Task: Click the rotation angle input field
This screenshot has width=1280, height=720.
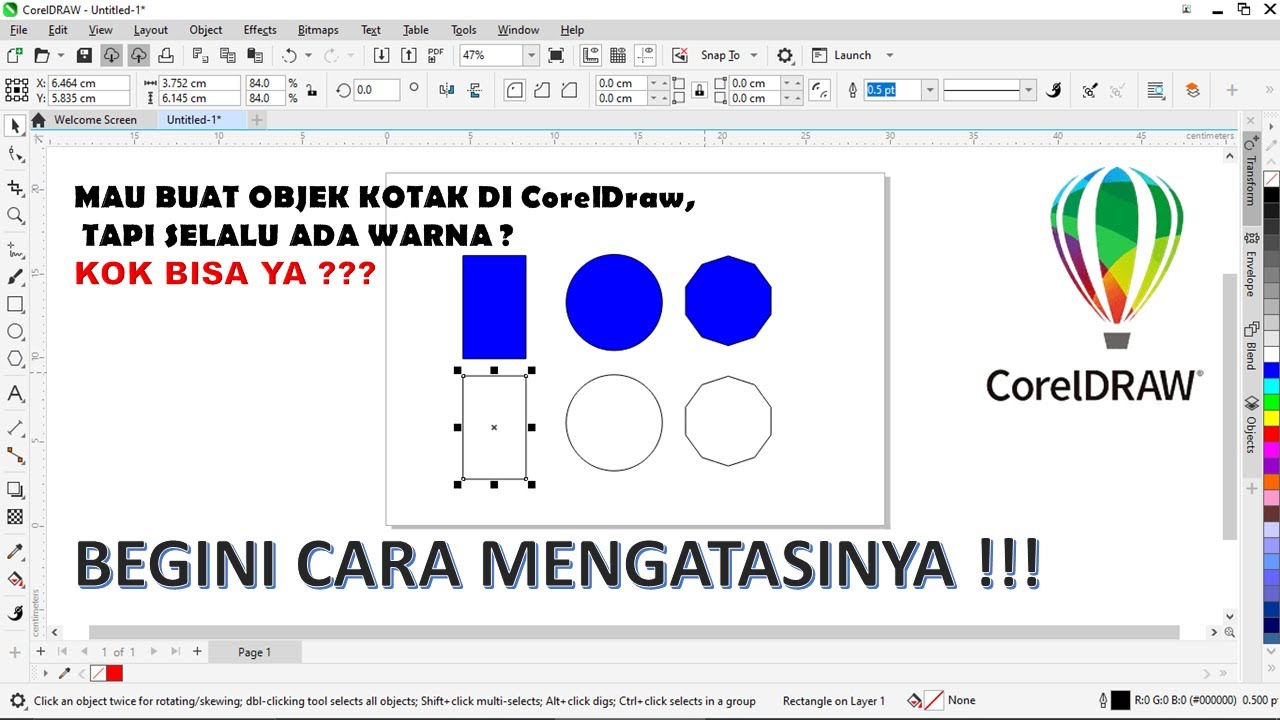Action: (x=377, y=90)
